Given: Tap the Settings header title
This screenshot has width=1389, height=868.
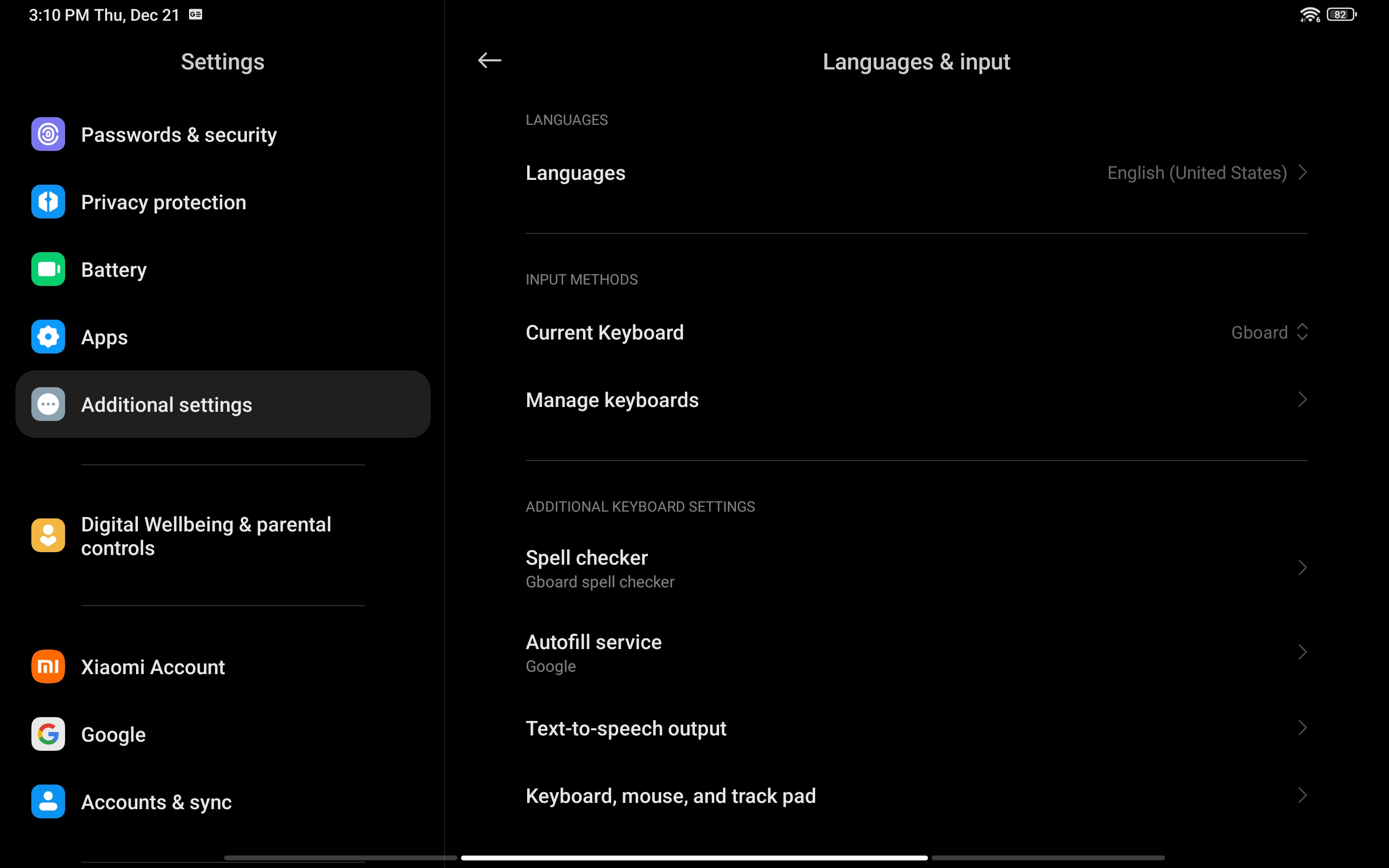Looking at the screenshot, I should (x=223, y=62).
